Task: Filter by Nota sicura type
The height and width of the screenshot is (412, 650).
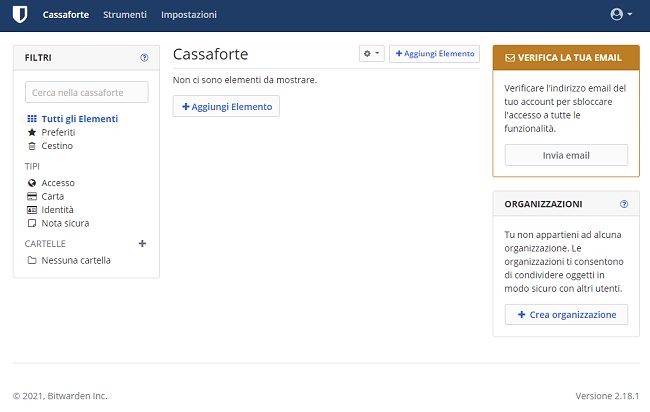Action: (x=58, y=223)
